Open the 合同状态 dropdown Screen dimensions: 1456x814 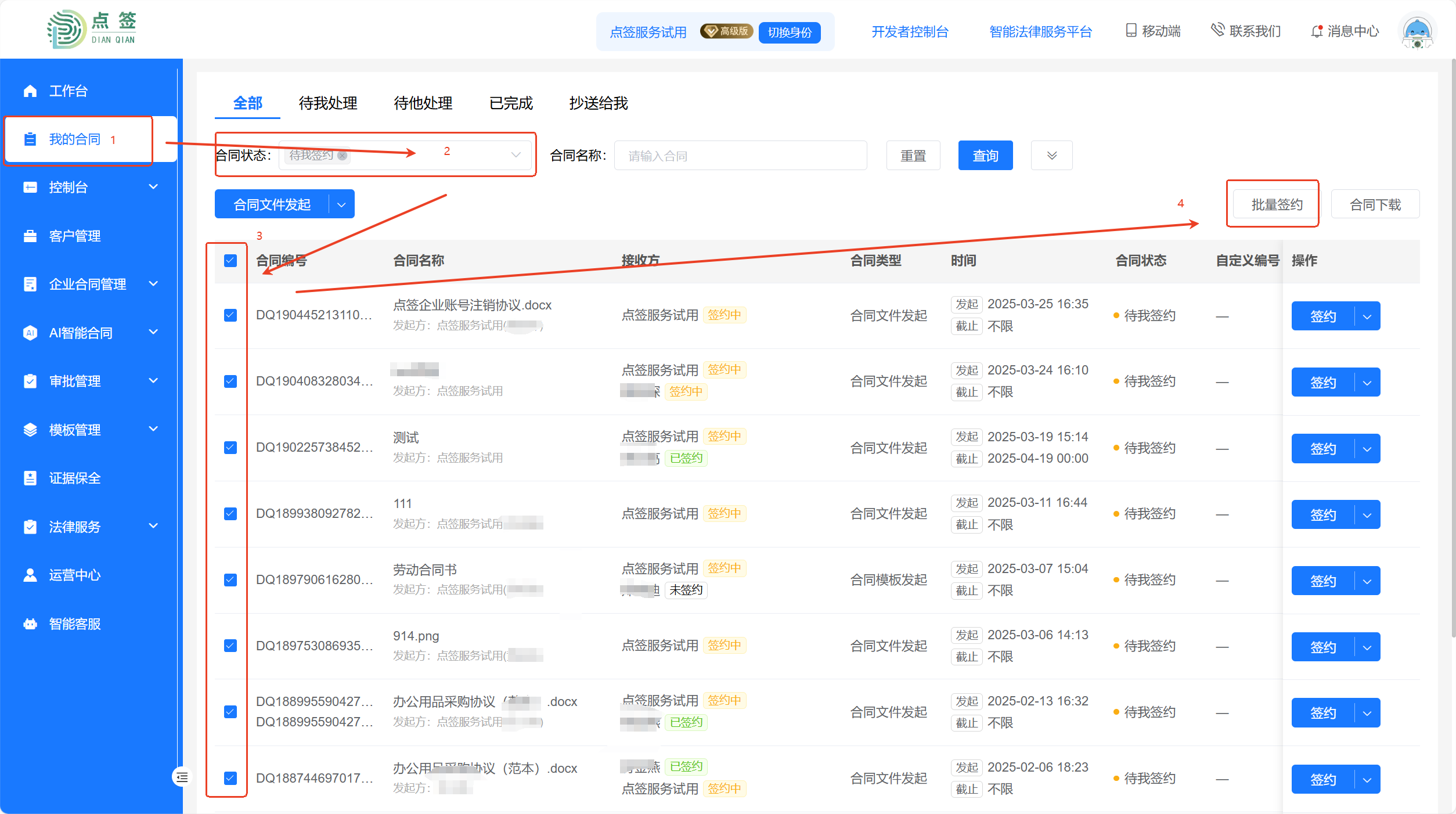click(x=516, y=155)
